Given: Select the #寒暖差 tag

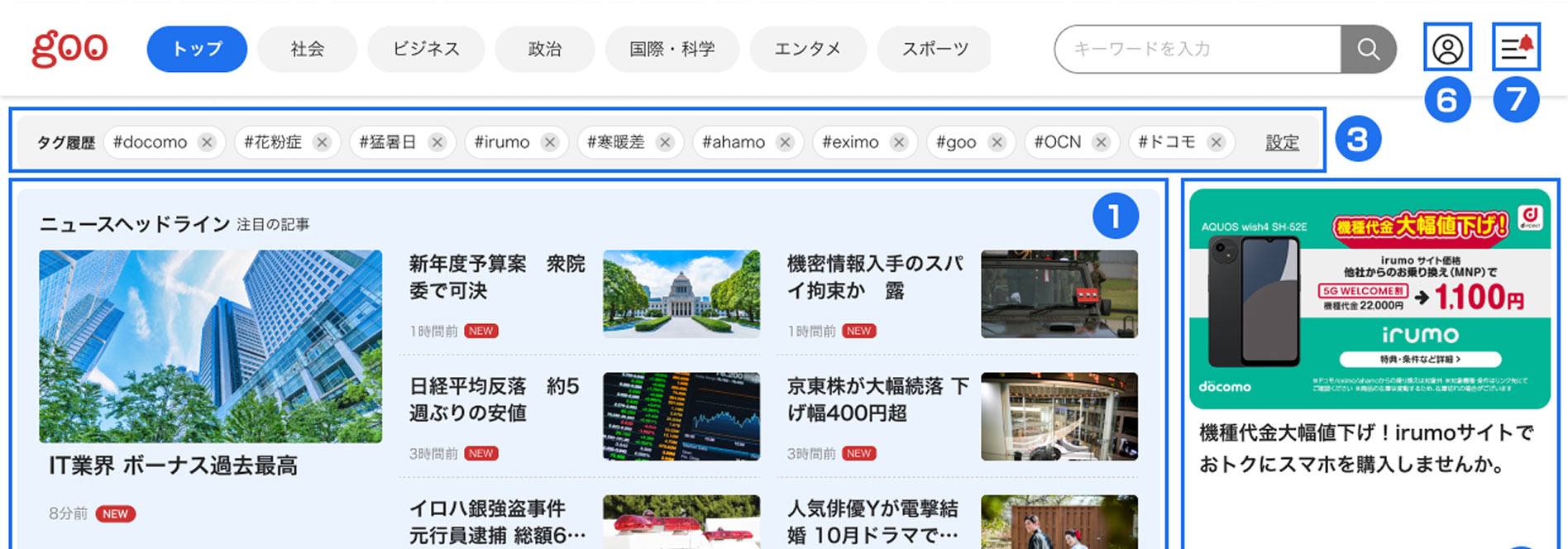Looking at the screenshot, I should click(615, 142).
